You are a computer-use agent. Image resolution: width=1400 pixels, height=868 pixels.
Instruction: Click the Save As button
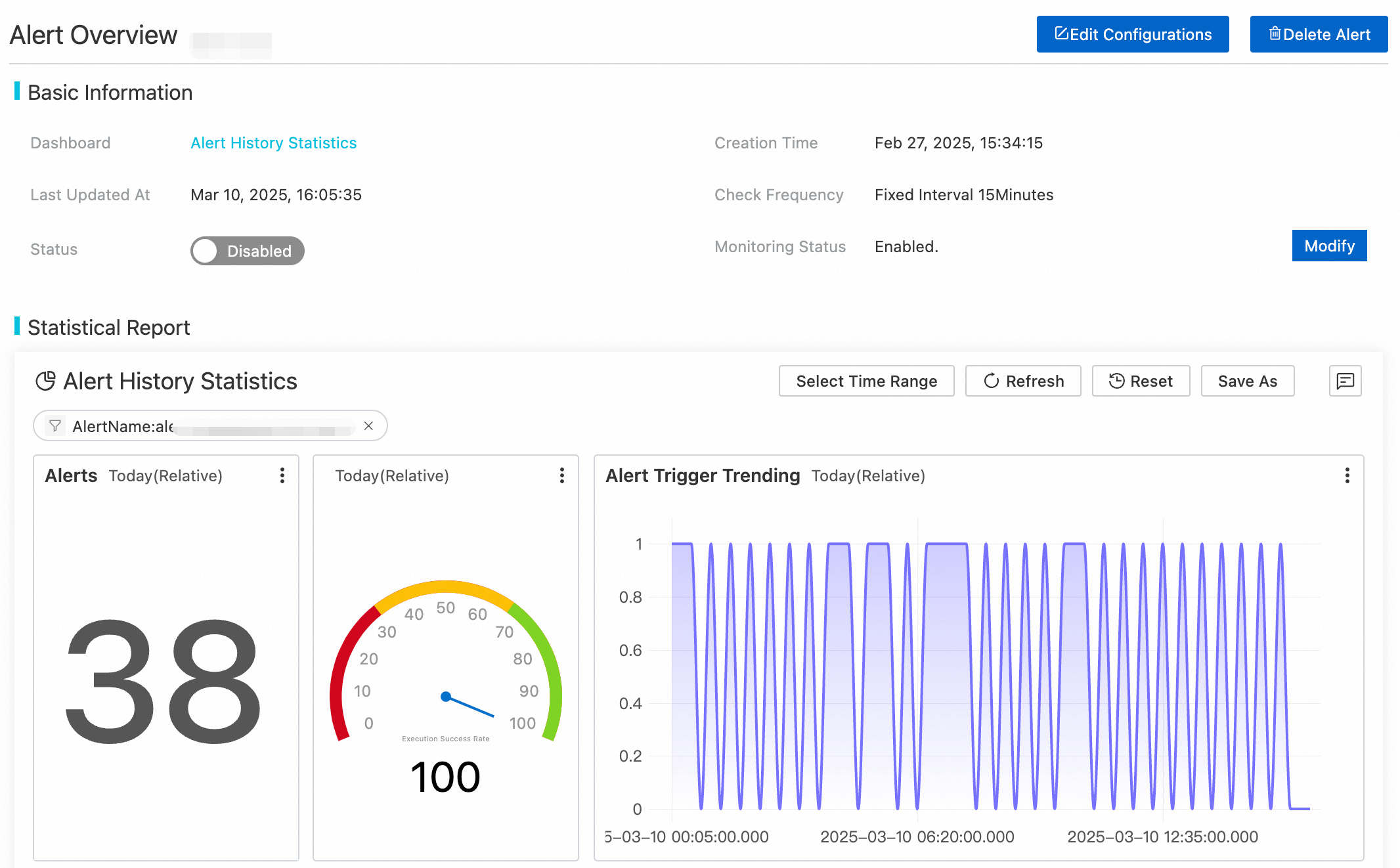coord(1247,381)
